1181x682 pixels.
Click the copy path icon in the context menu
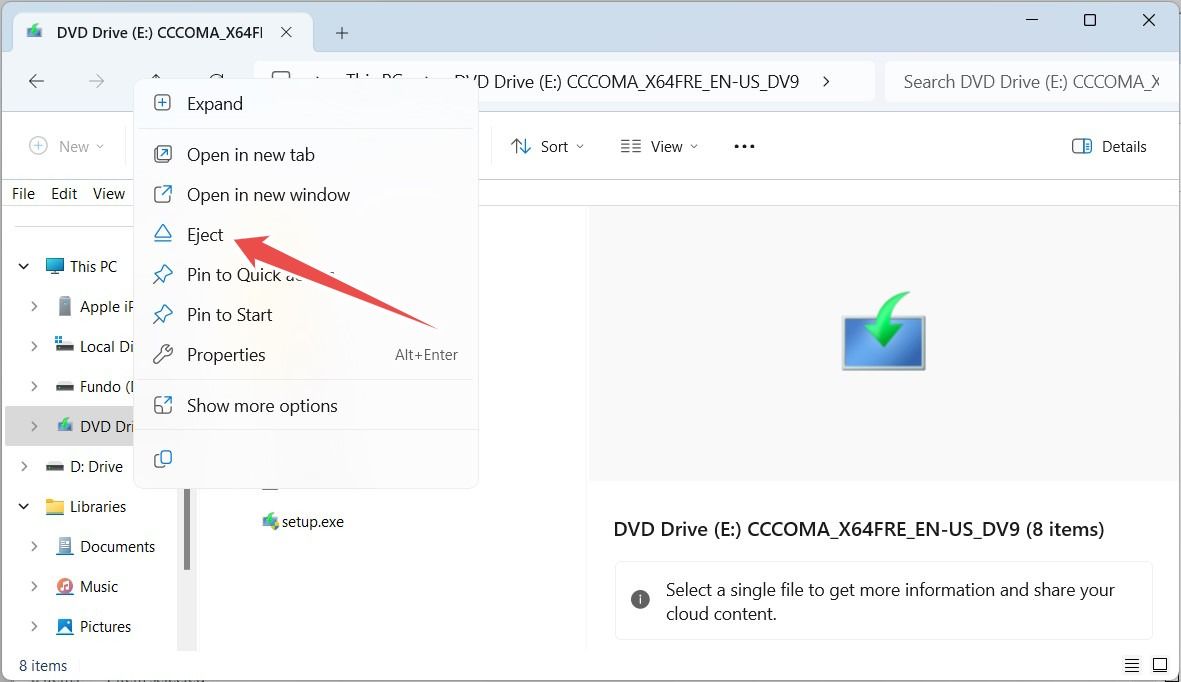(x=163, y=459)
